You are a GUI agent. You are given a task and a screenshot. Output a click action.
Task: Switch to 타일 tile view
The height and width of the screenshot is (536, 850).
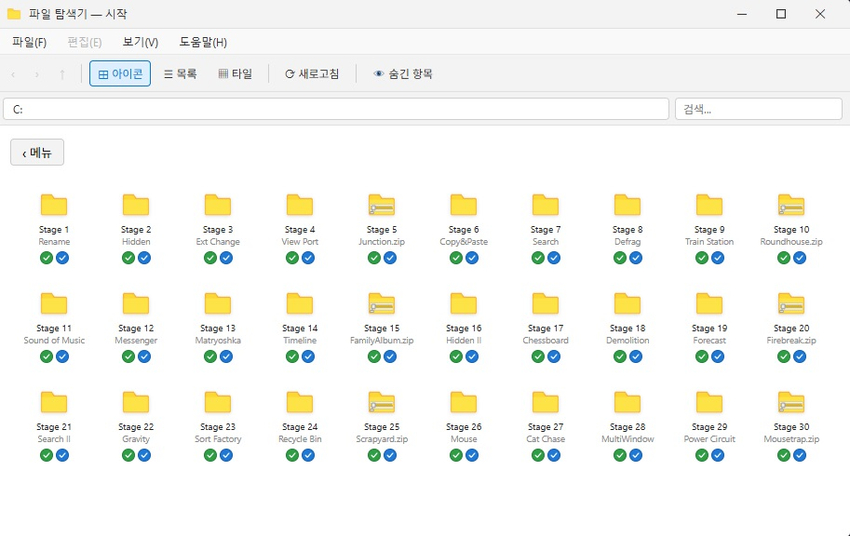point(235,74)
